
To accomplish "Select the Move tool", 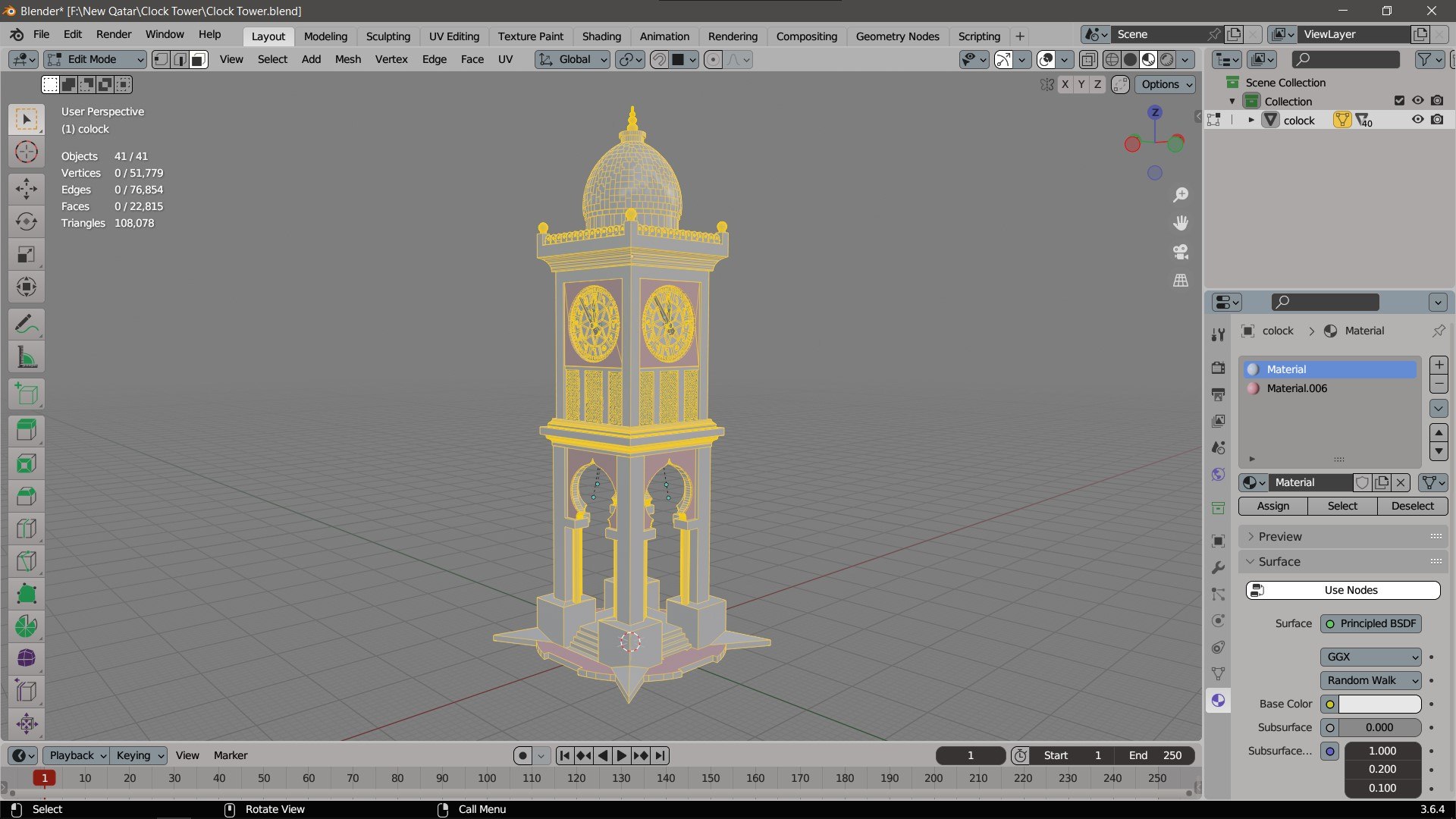I will click(x=27, y=188).
